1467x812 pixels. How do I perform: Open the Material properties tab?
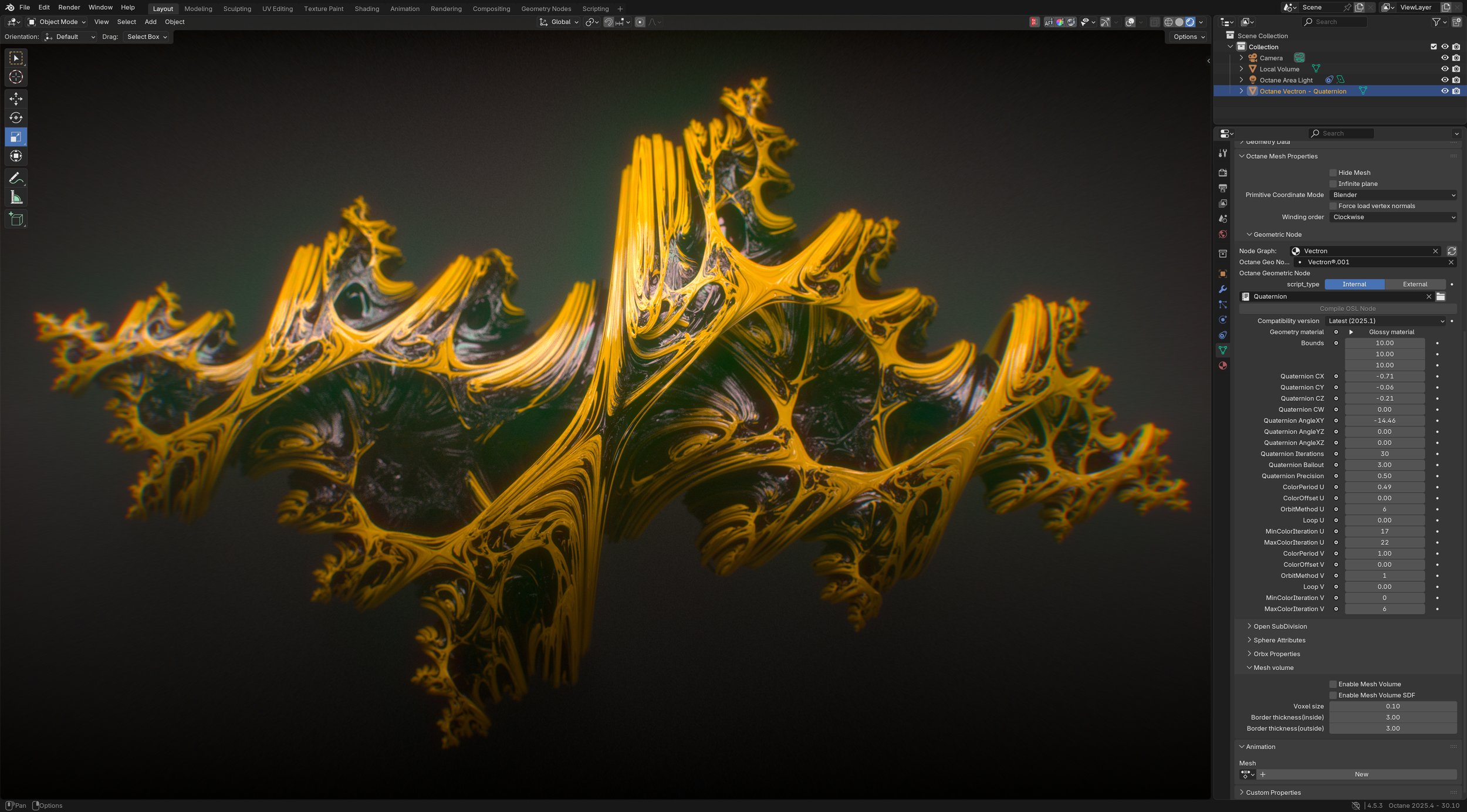(x=1223, y=365)
